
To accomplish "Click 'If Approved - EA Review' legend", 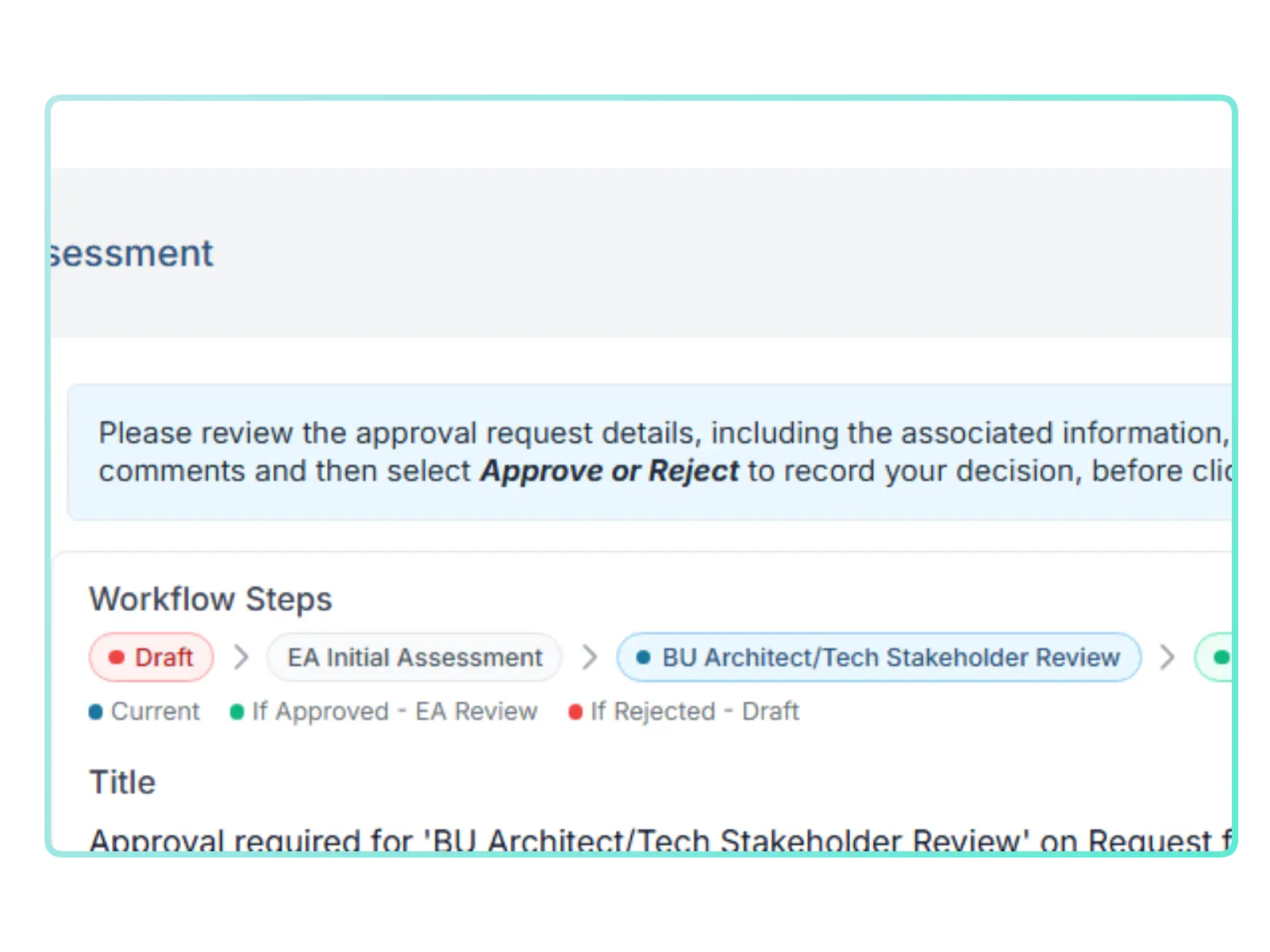I will (x=383, y=711).
